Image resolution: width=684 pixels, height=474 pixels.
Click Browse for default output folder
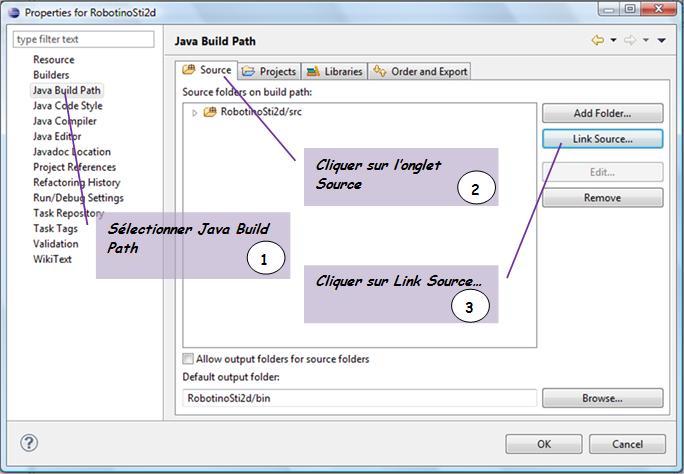(x=602, y=398)
